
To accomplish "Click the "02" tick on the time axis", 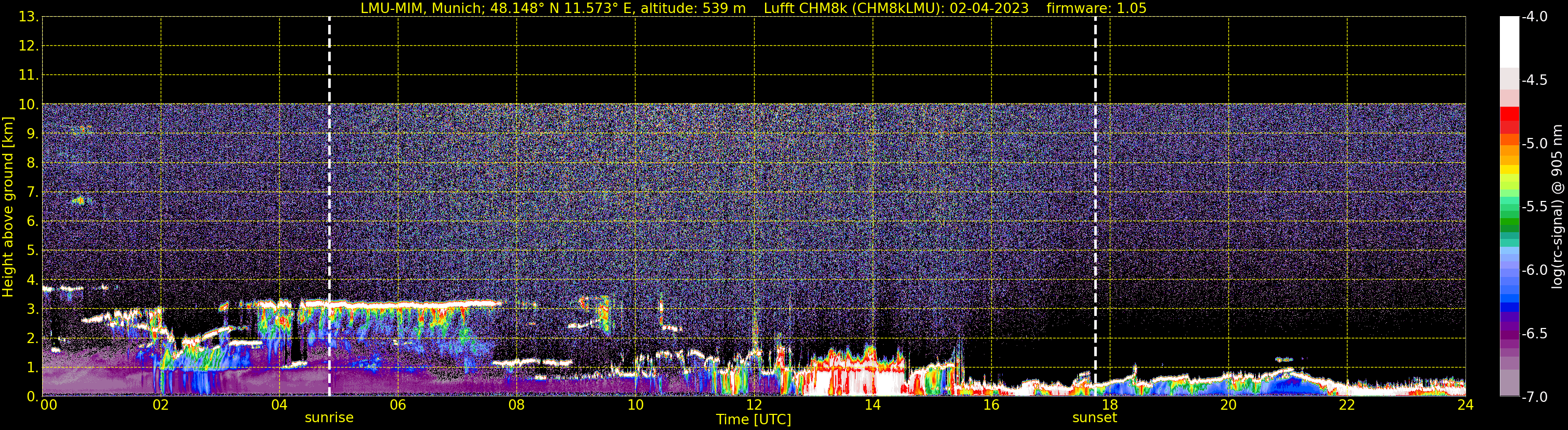I will 161,406.
